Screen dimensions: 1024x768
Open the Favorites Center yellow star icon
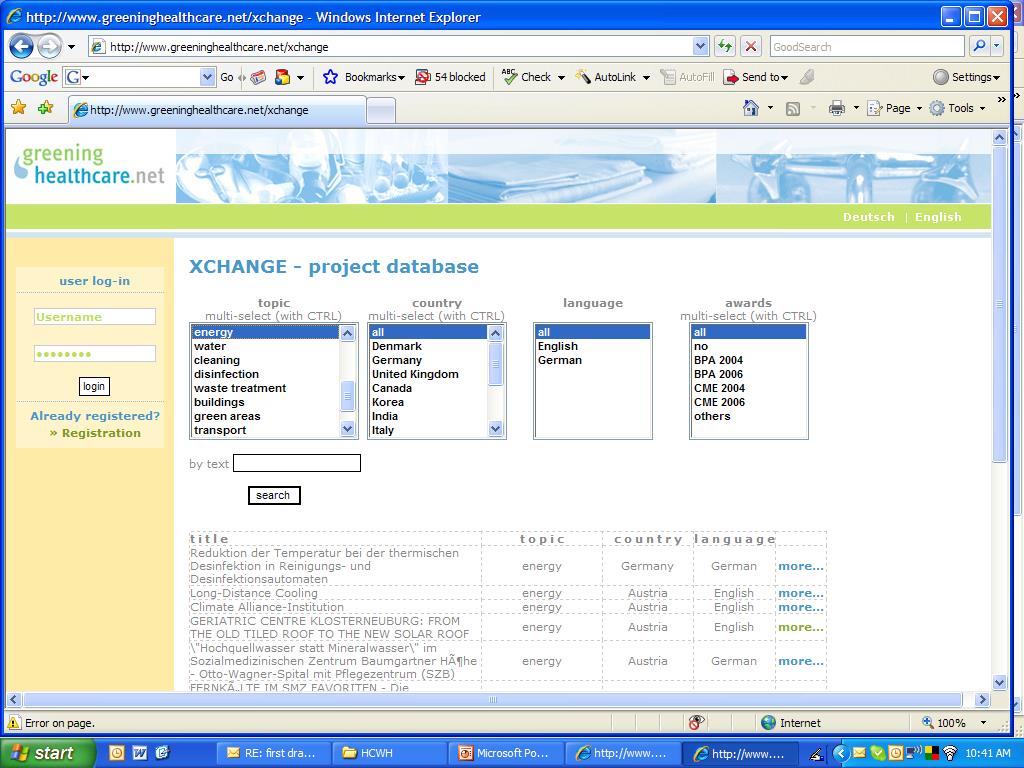[18, 108]
